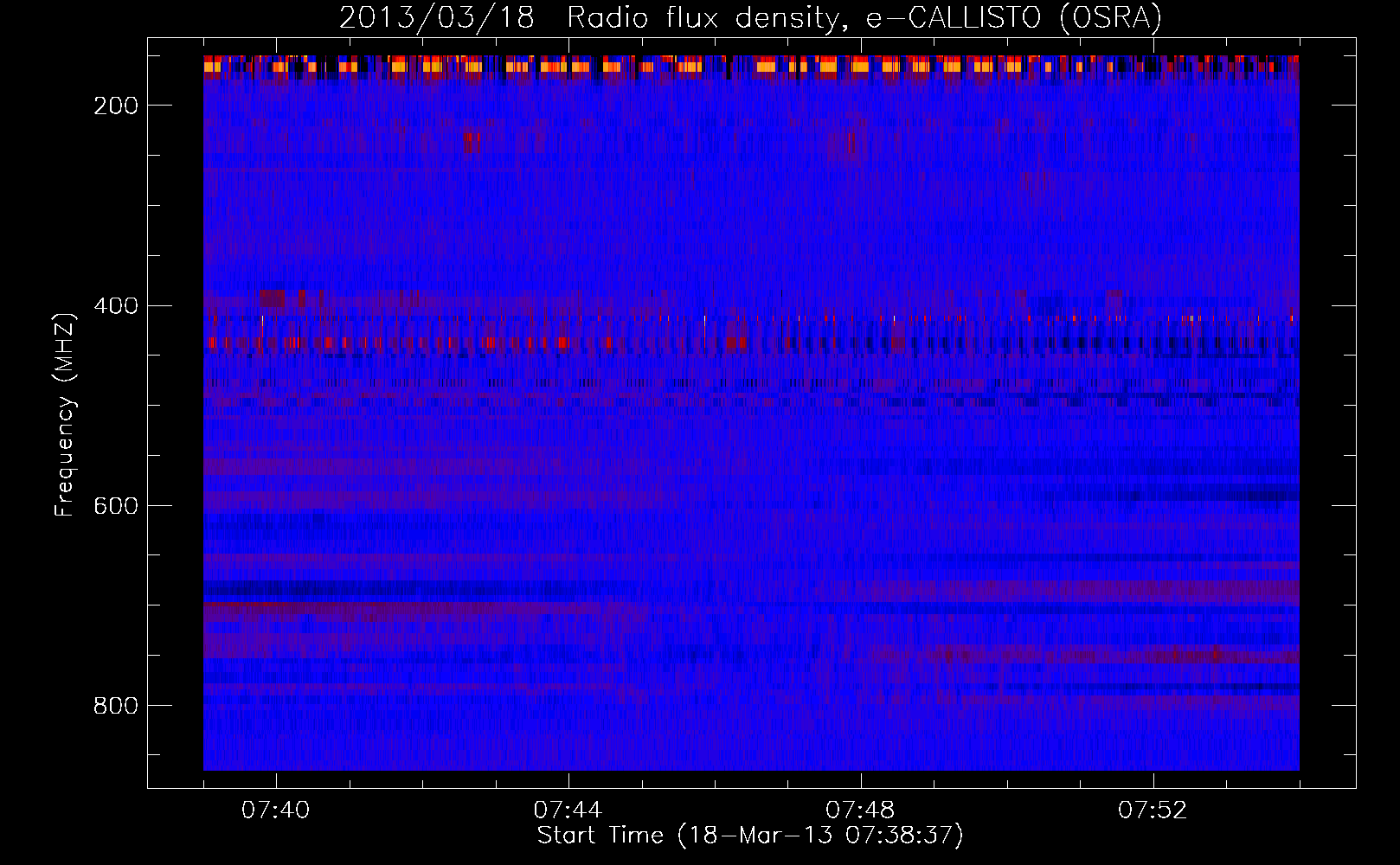Screen dimensions: 1400x865
Task: Click the 400 frequency tick label
Action: (116, 306)
